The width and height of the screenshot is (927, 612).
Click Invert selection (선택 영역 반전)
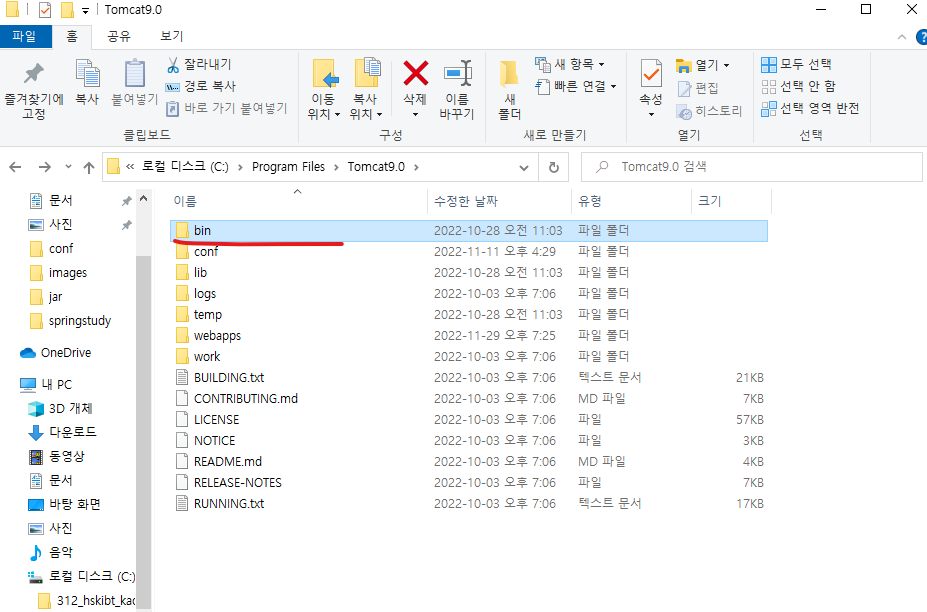pos(810,109)
